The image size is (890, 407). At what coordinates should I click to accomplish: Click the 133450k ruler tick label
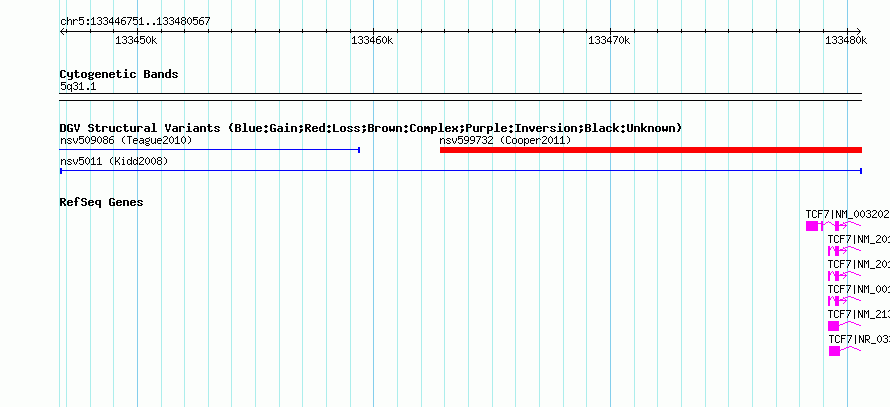136,40
